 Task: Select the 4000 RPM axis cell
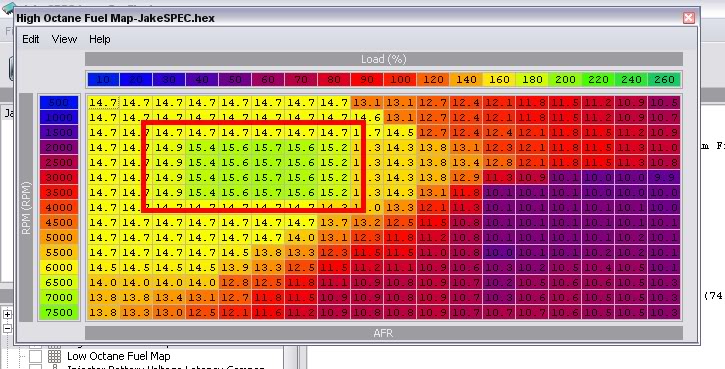pyautogui.click(x=59, y=208)
